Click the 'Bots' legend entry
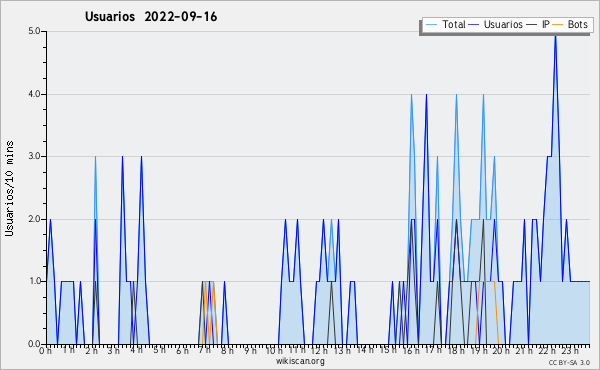600x370 pixels. pos(570,24)
